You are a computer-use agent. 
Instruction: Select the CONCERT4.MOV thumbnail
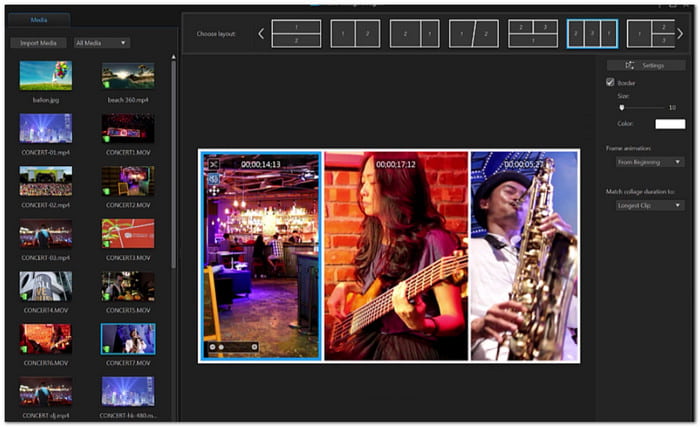point(46,286)
